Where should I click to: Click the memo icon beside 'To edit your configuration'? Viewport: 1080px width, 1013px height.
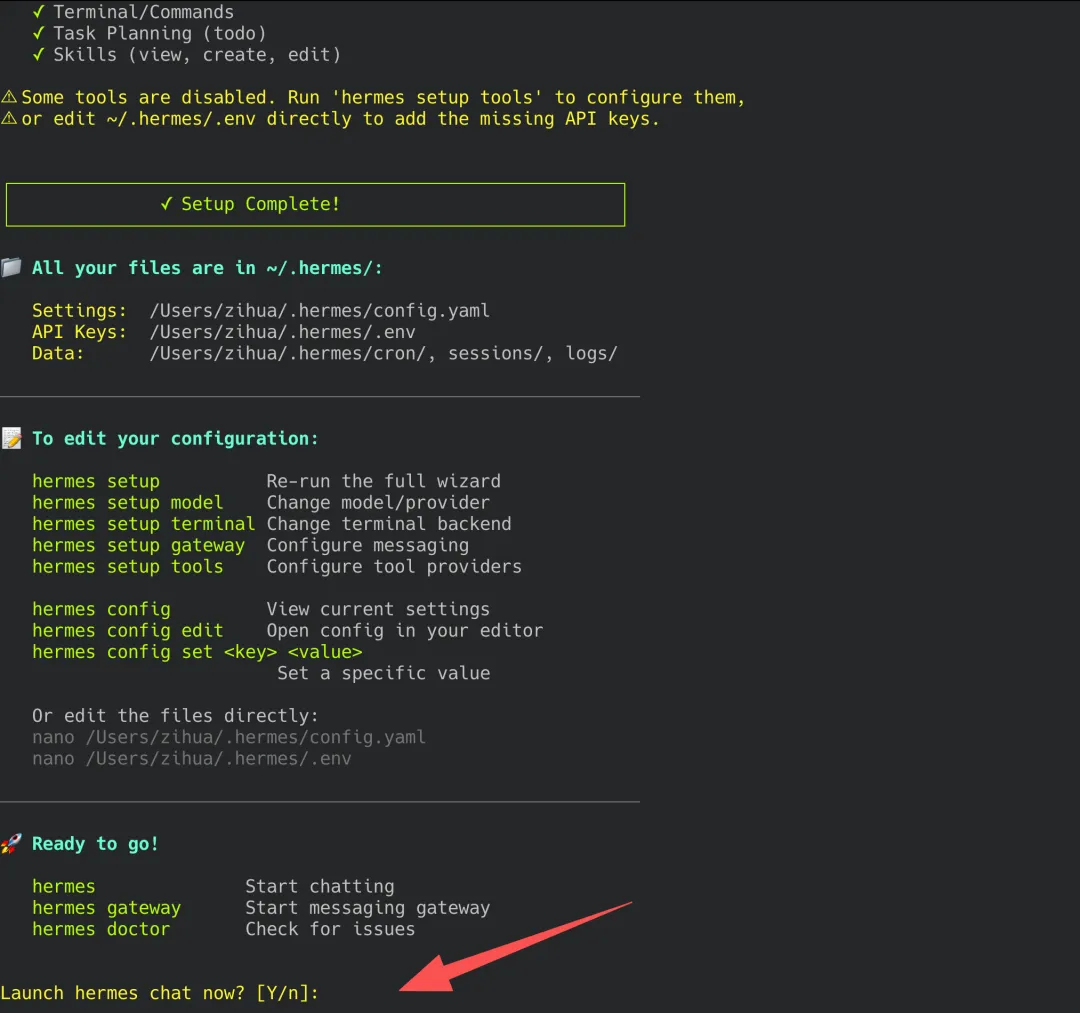(x=11, y=438)
